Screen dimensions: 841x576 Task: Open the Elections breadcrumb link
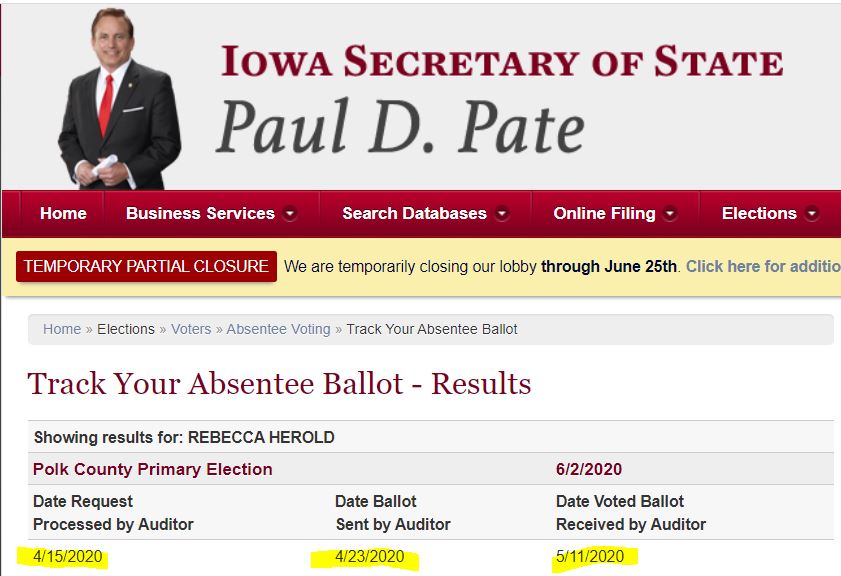pos(126,329)
